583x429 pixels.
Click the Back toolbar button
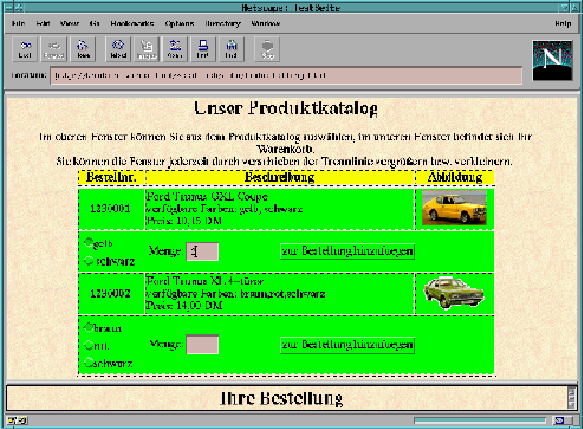coord(25,49)
